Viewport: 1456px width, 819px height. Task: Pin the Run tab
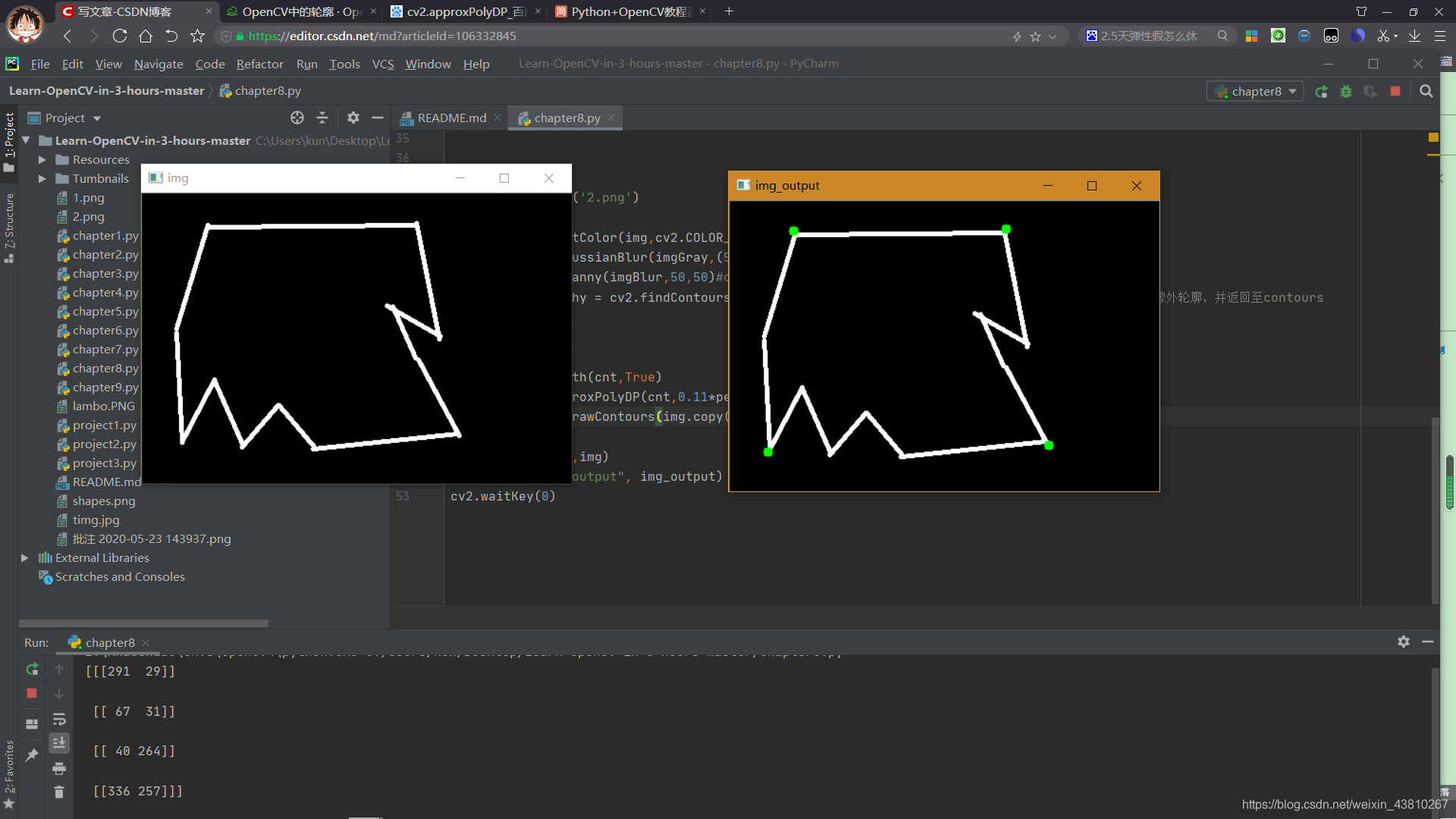tap(32, 755)
